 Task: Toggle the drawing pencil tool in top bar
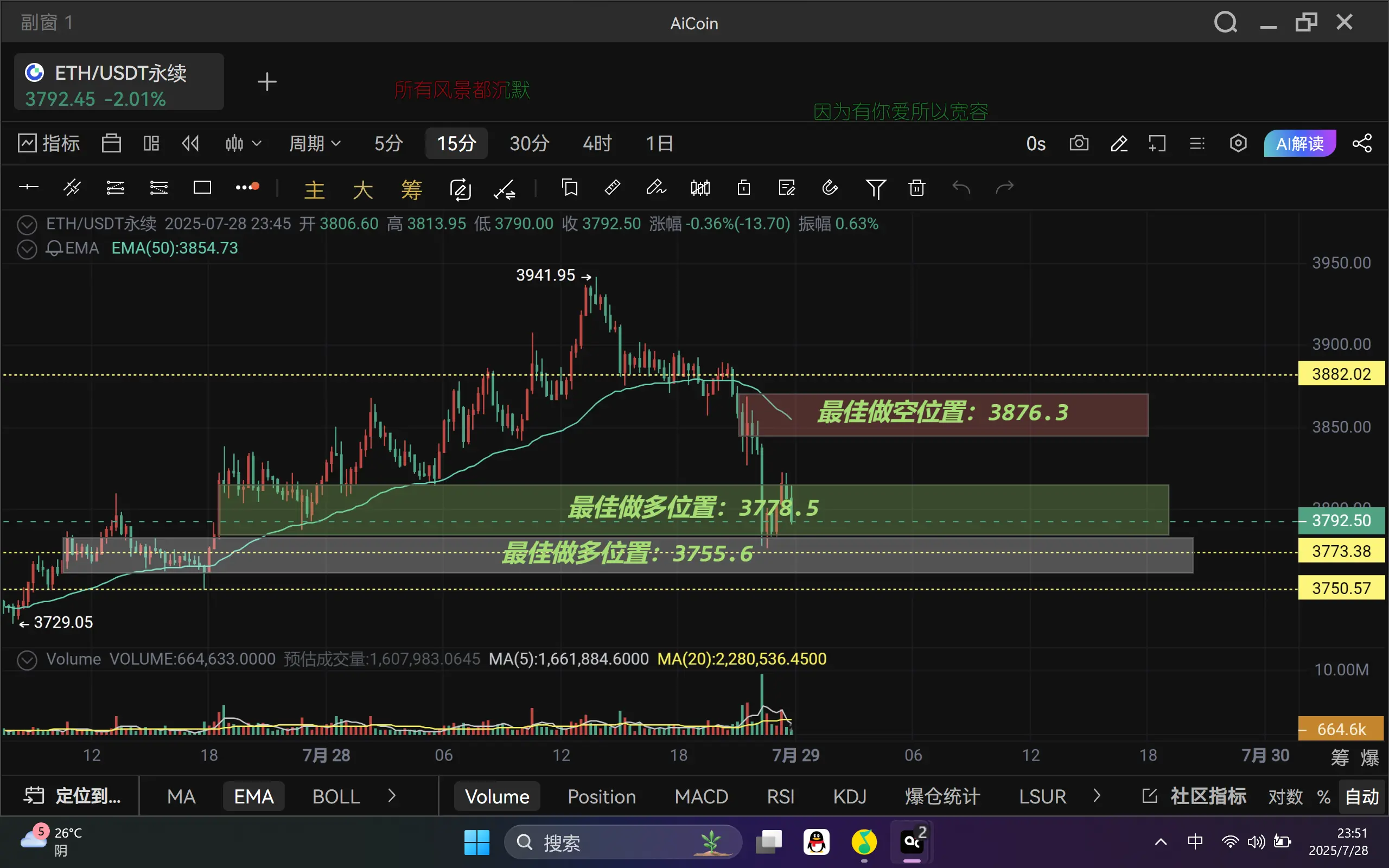pos(1119,143)
